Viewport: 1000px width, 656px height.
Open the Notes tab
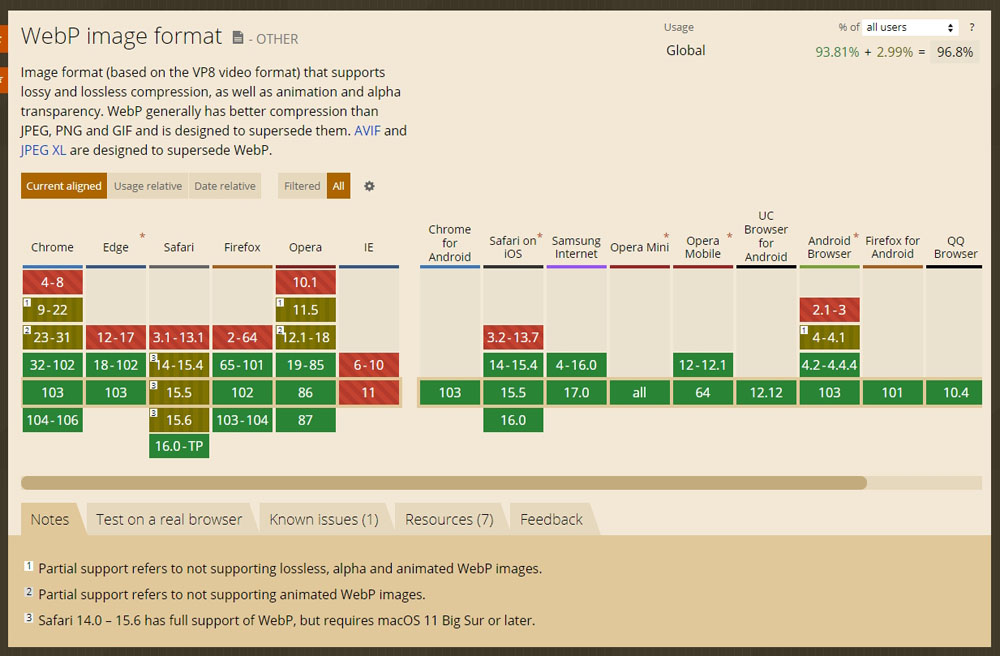(x=50, y=520)
